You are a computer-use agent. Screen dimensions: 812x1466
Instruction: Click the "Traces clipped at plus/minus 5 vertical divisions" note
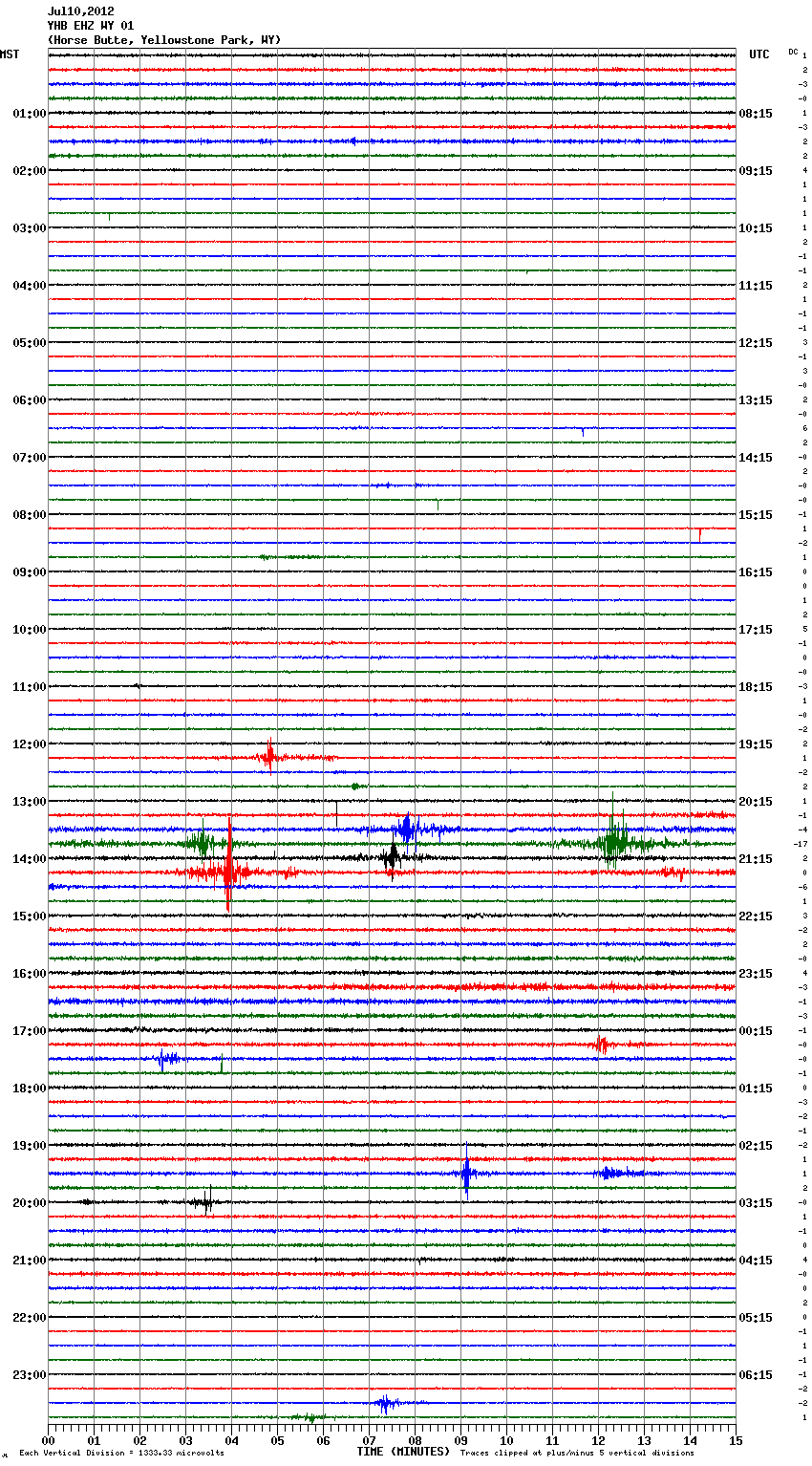[x=577, y=1454]
